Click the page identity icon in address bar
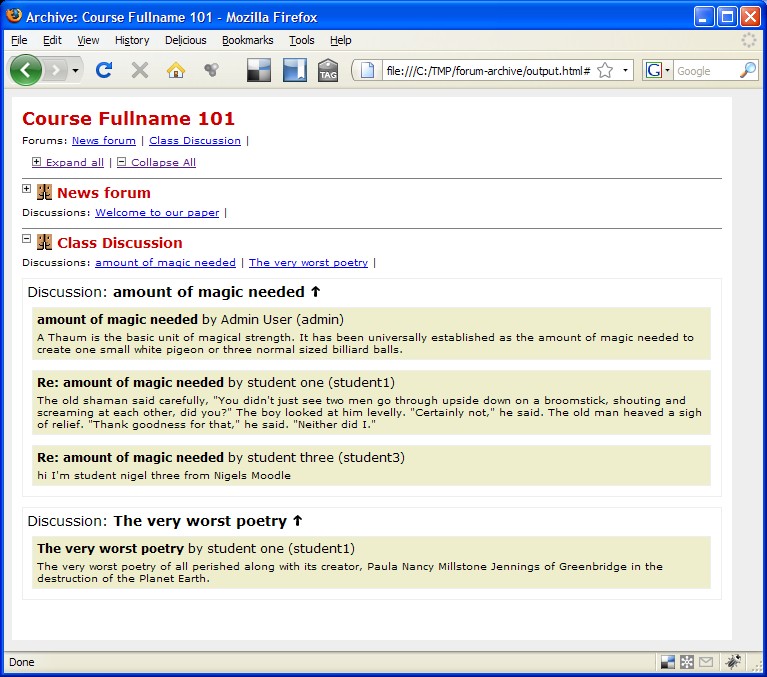Viewport: 767px width, 677px height. 367,70
